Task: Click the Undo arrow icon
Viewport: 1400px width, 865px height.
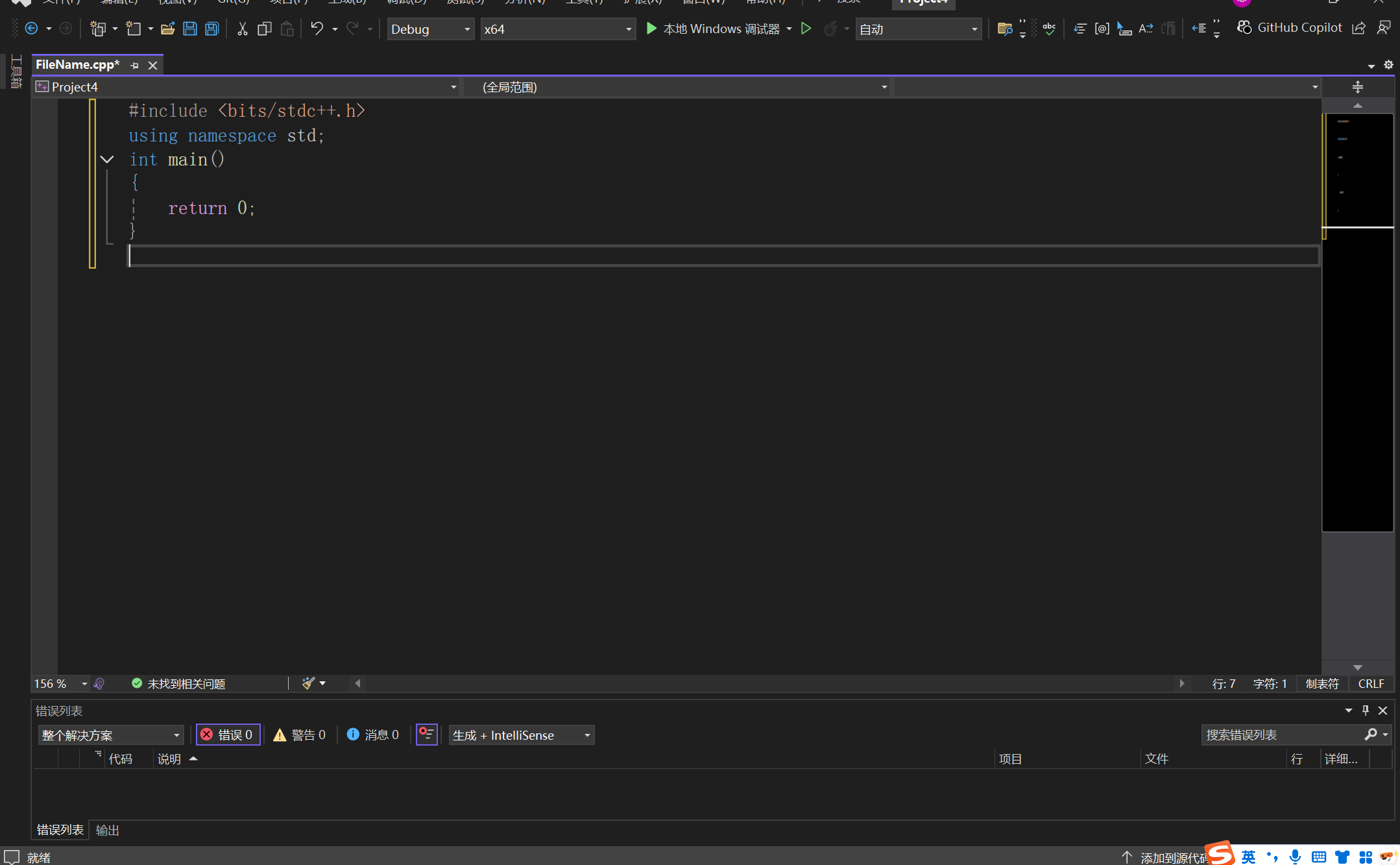Action: 317,29
